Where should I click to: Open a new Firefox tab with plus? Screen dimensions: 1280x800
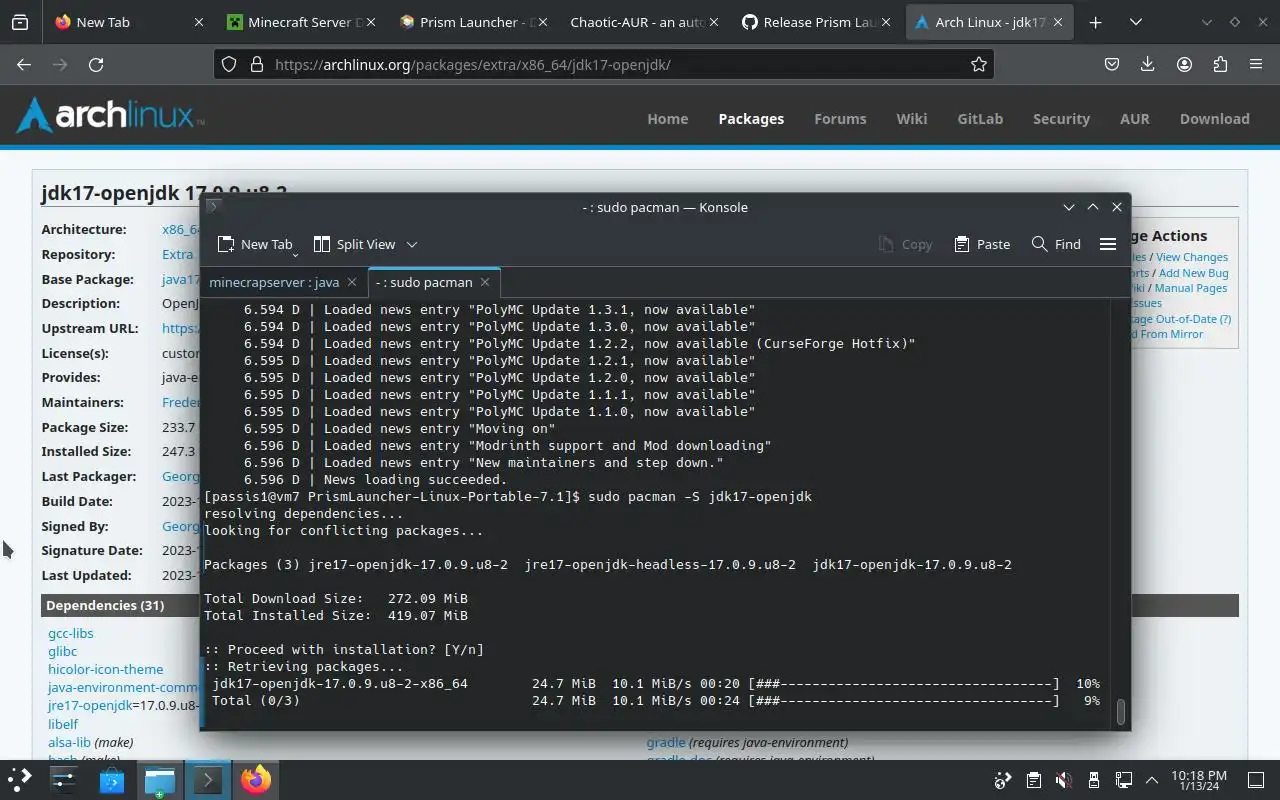1095,22
